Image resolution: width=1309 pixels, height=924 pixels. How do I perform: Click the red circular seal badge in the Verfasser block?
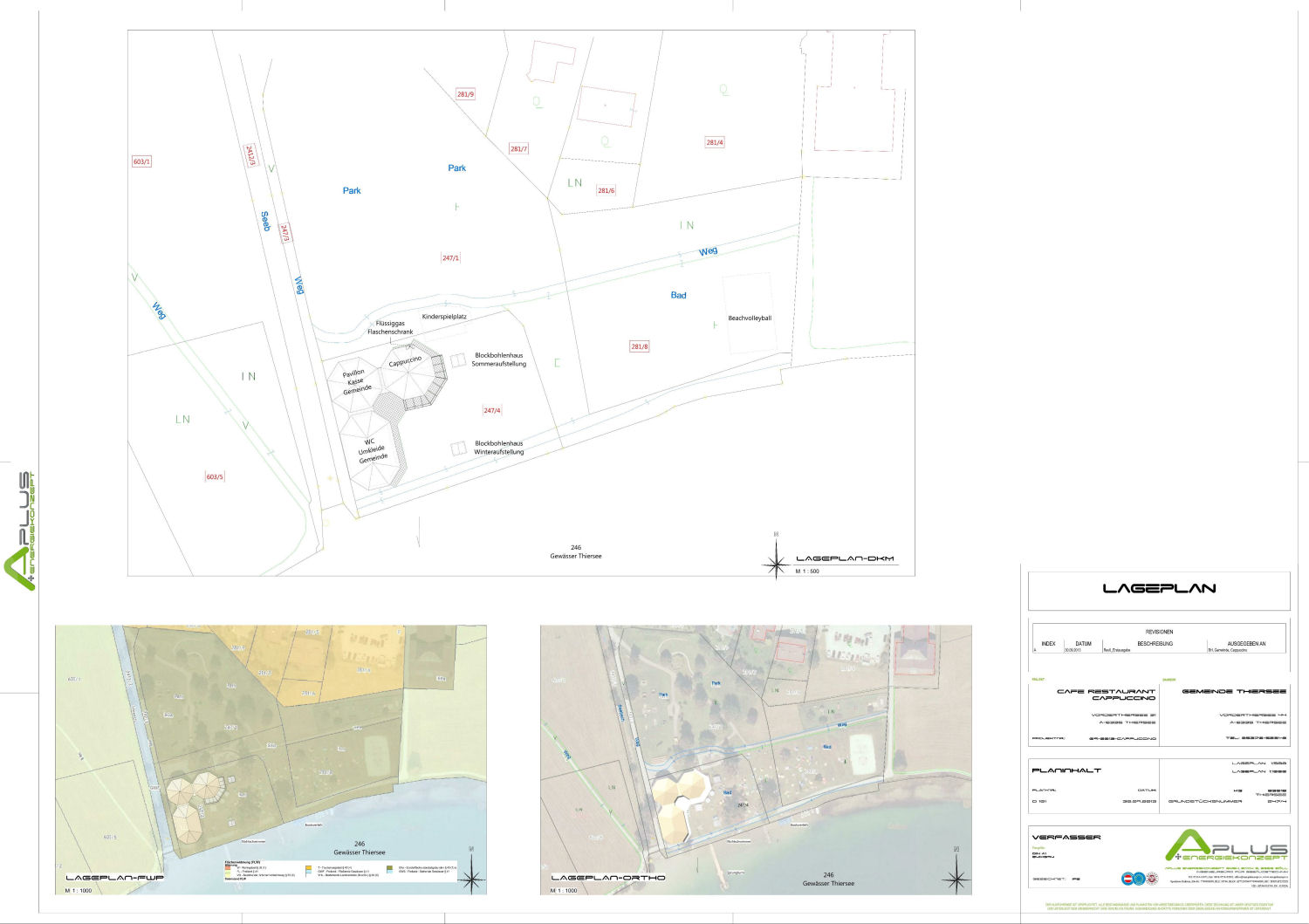coord(1152,879)
